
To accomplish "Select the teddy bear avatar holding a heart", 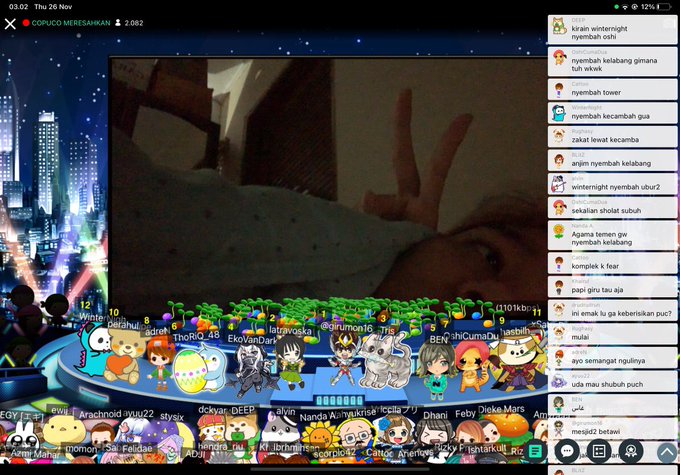I will click(x=123, y=357).
